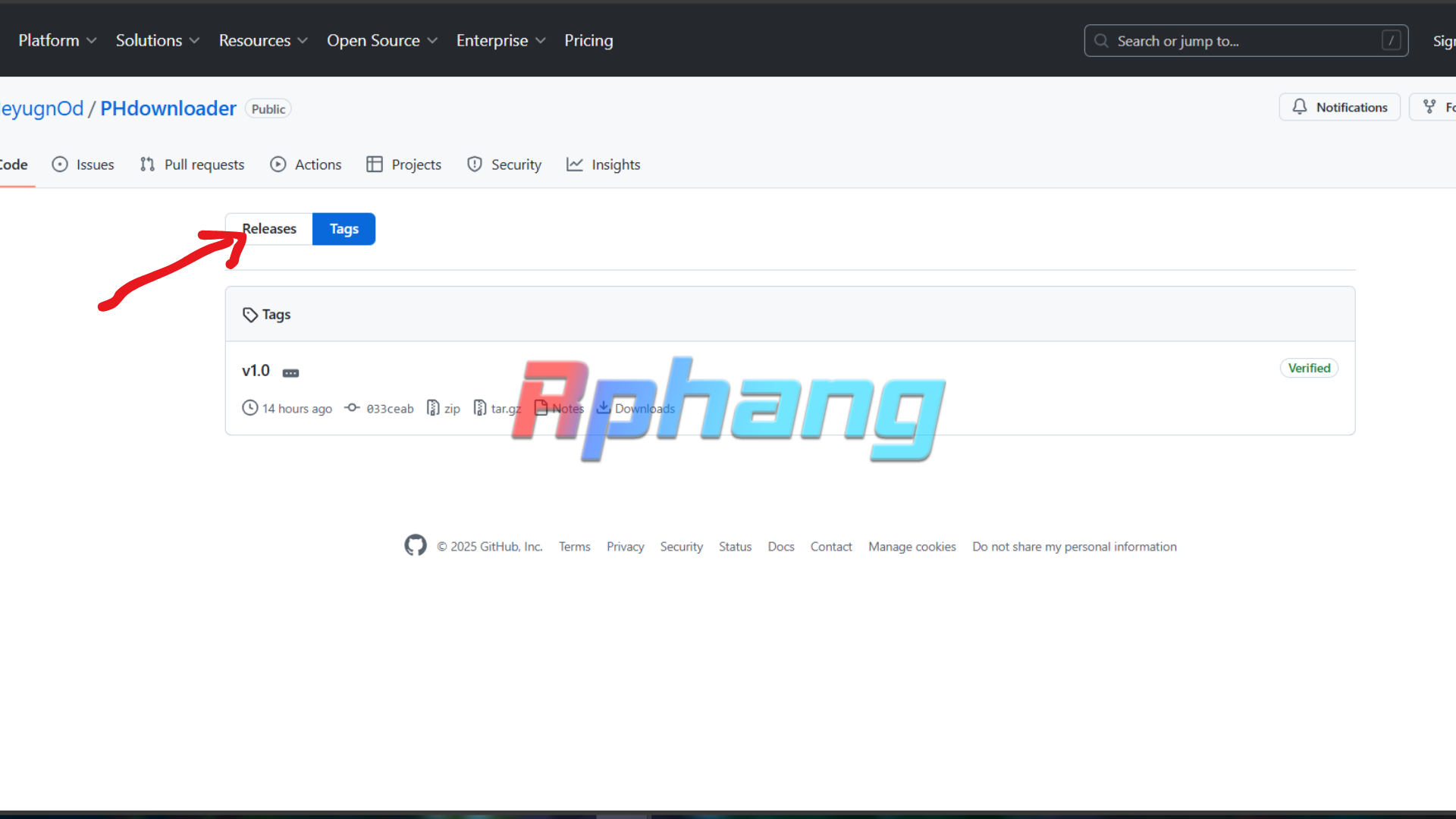
Task: Open the Docs footer link
Action: (x=780, y=547)
